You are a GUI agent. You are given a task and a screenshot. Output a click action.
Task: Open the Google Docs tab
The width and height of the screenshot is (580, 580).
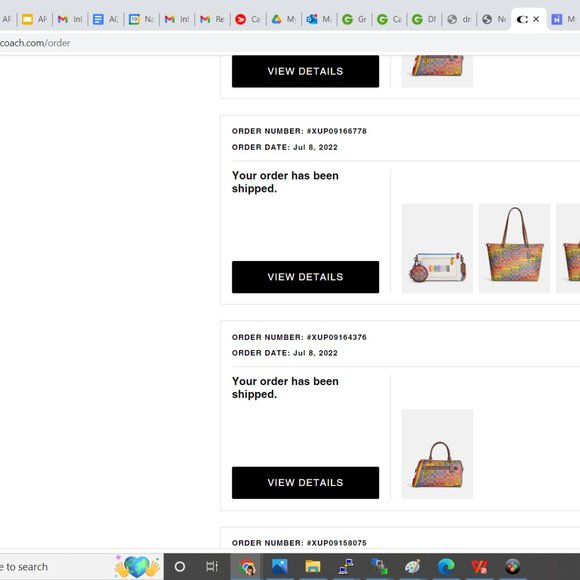point(105,19)
